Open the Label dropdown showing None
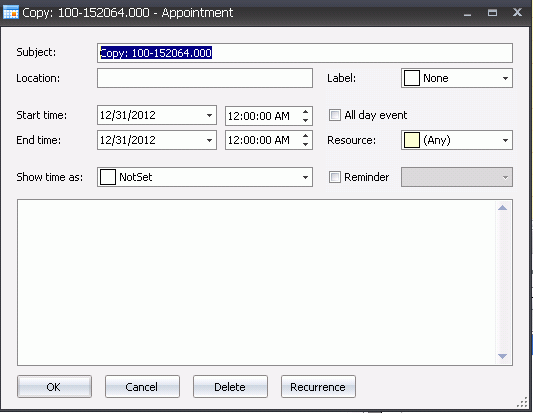Screen dimensions: 533x413 coord(457,78)
